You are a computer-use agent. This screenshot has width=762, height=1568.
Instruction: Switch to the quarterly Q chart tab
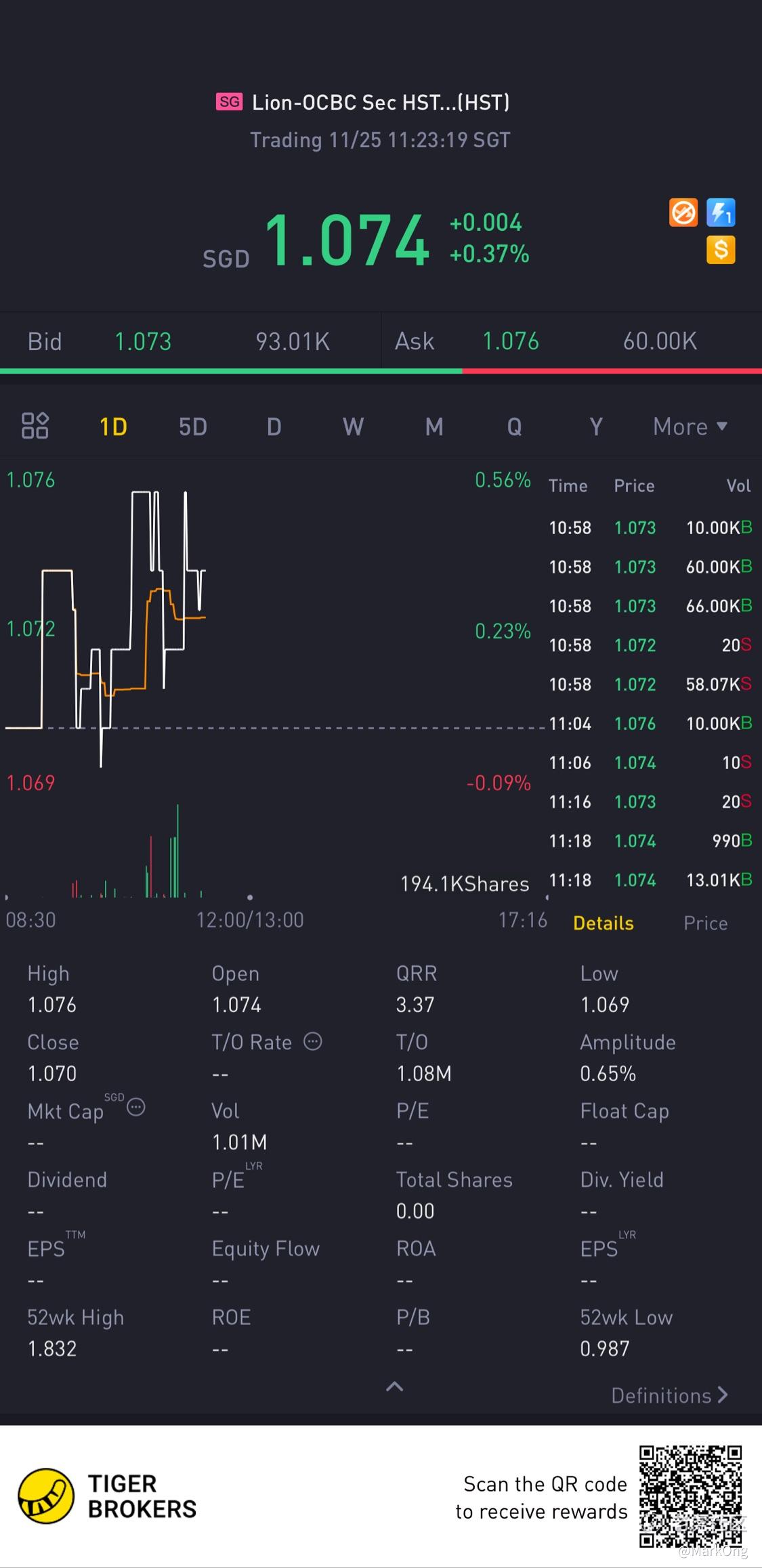coord(515,427)
